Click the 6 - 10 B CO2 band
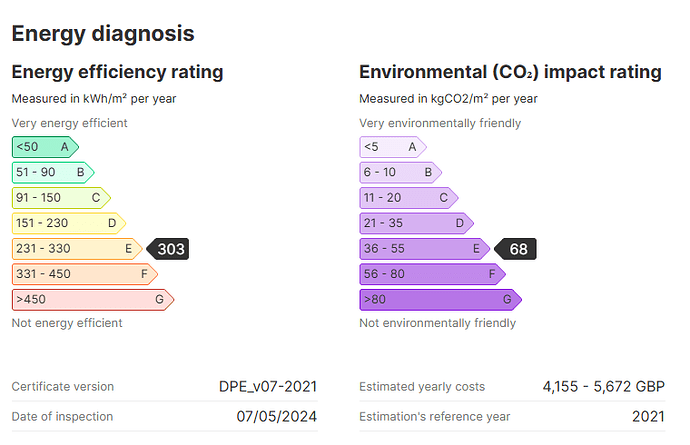The image size is (690, 445). click(x=401, y=173)
